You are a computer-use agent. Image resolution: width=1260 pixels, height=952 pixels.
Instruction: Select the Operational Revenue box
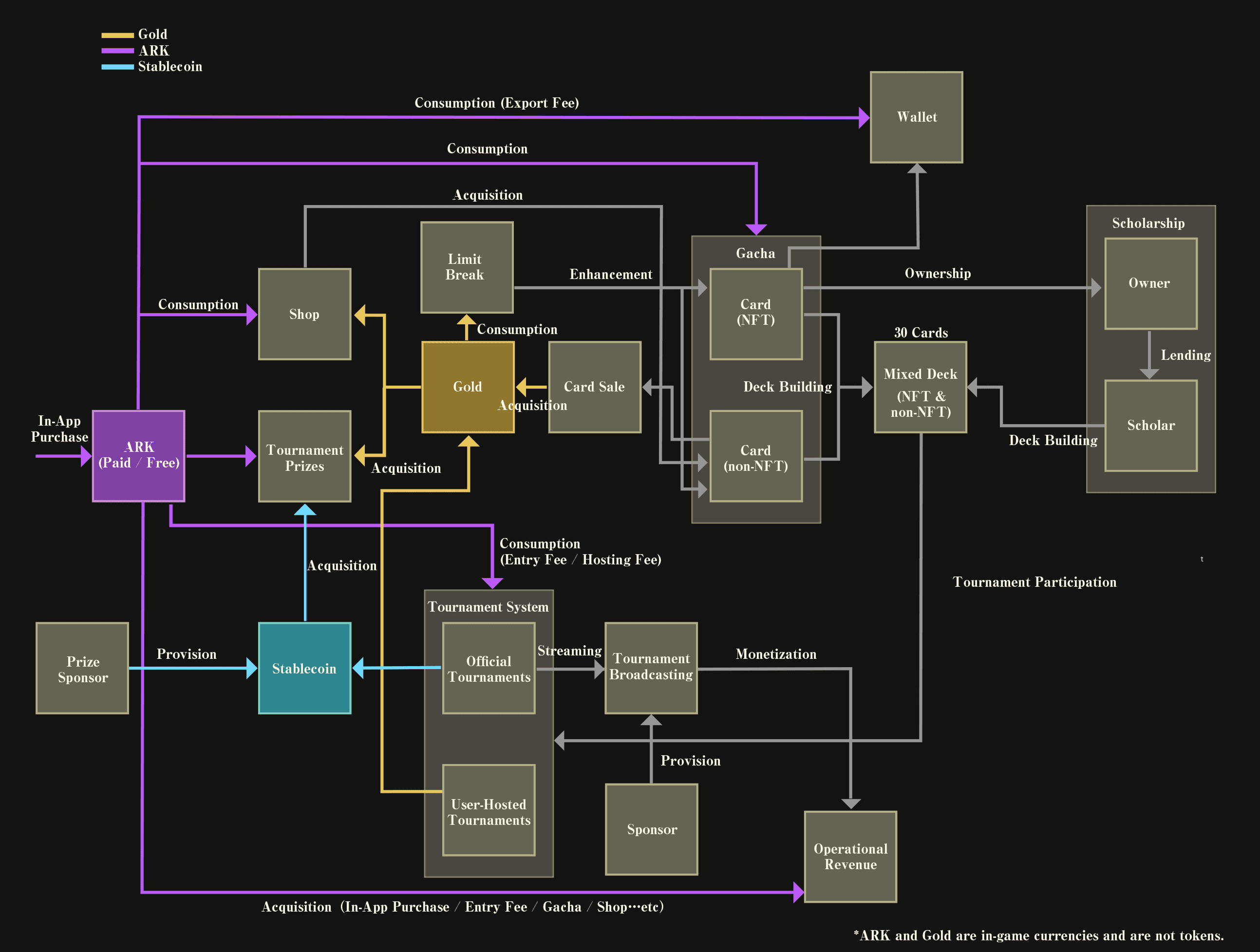tap(850, 857)
